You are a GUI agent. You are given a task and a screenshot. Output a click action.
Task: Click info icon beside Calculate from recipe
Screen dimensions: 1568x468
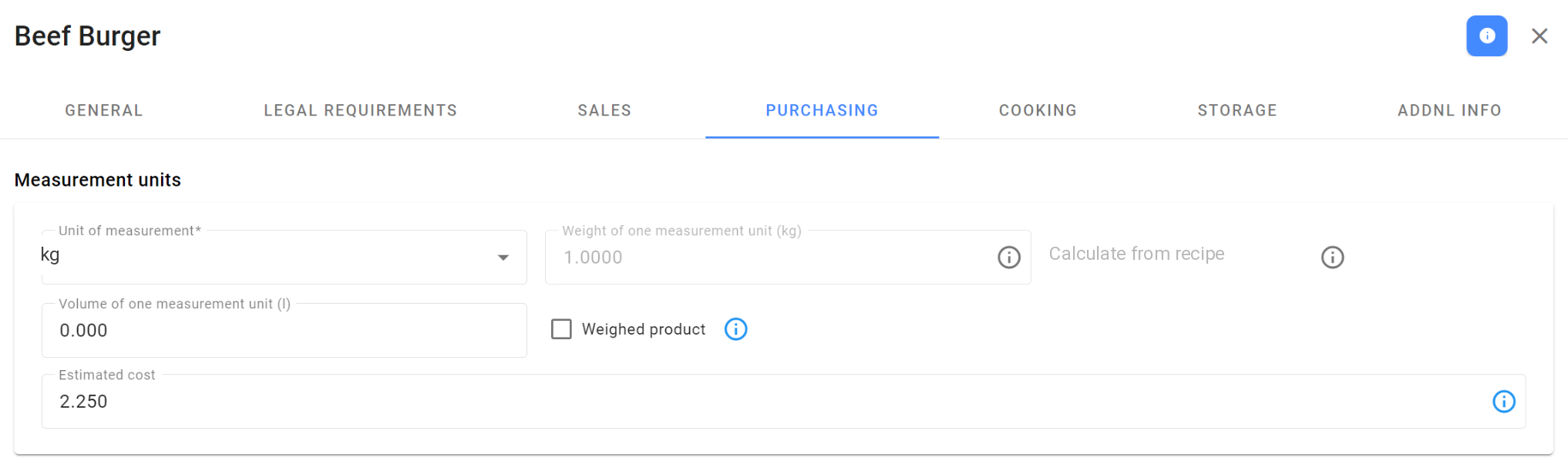click(1332, 258)
